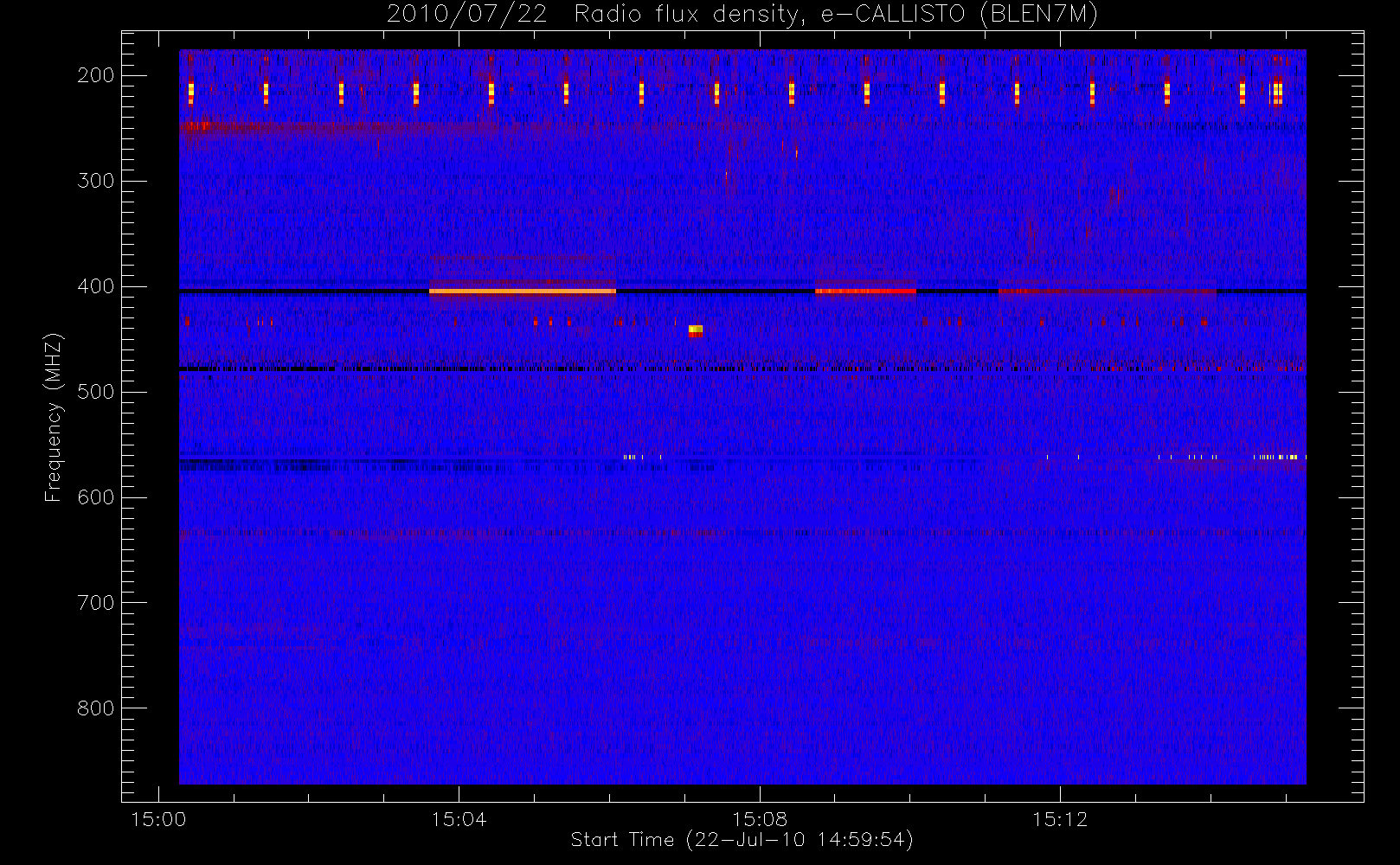Click the 300 frequency tick label

tap(96, 181)
